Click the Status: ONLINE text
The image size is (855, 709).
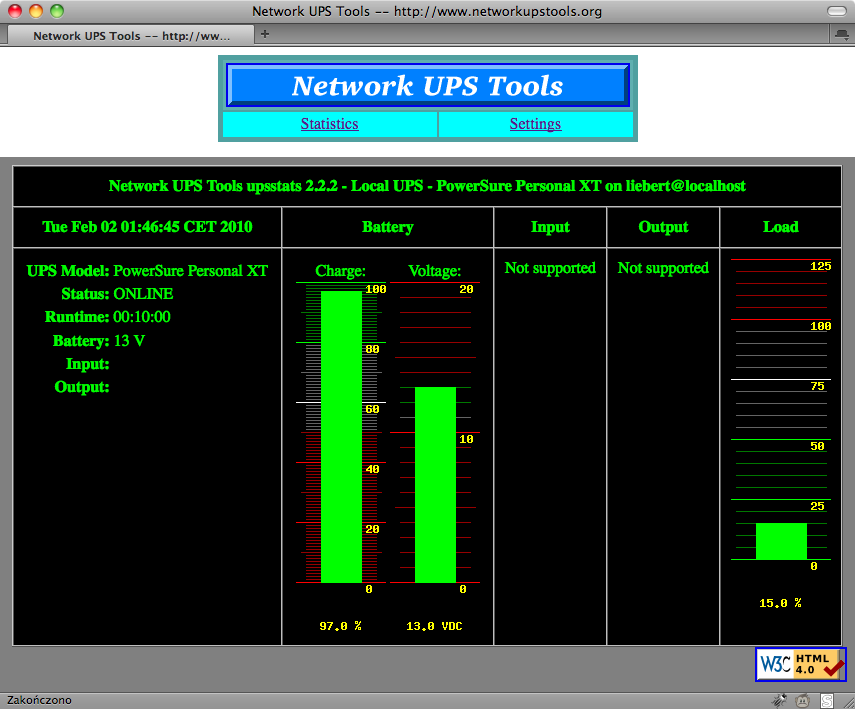coord(117,294)
